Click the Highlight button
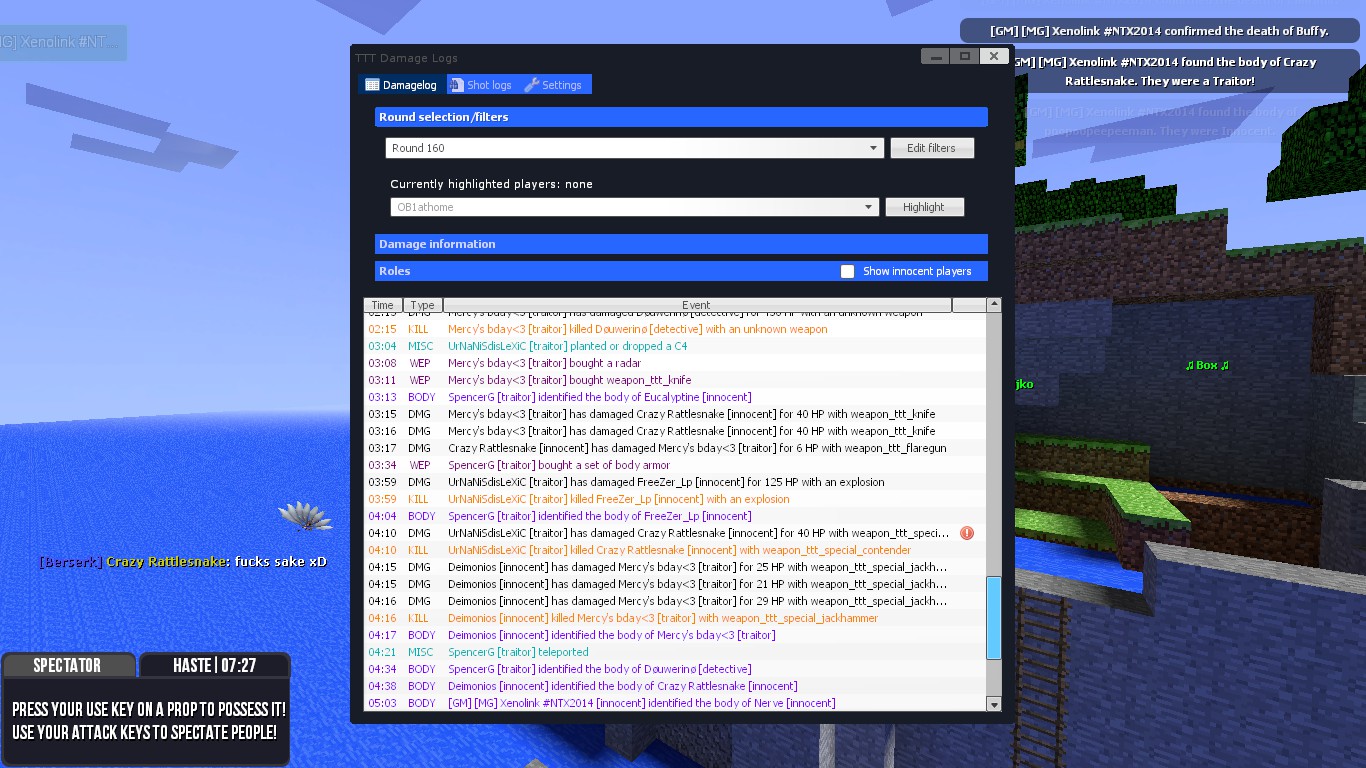 click(x=924, y=207)
